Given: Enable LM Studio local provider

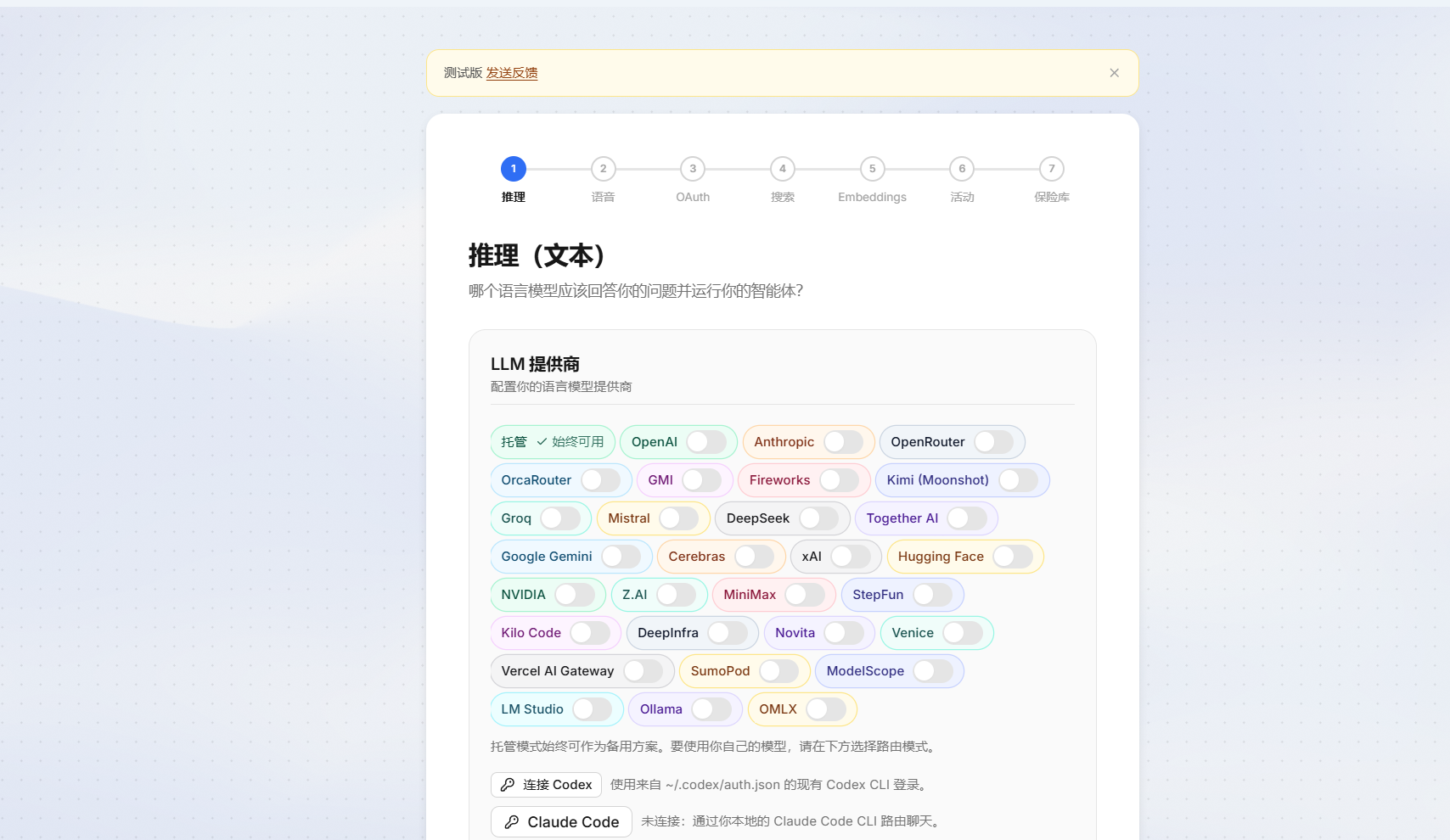Looking at the screenshot, I should (593, 709).
